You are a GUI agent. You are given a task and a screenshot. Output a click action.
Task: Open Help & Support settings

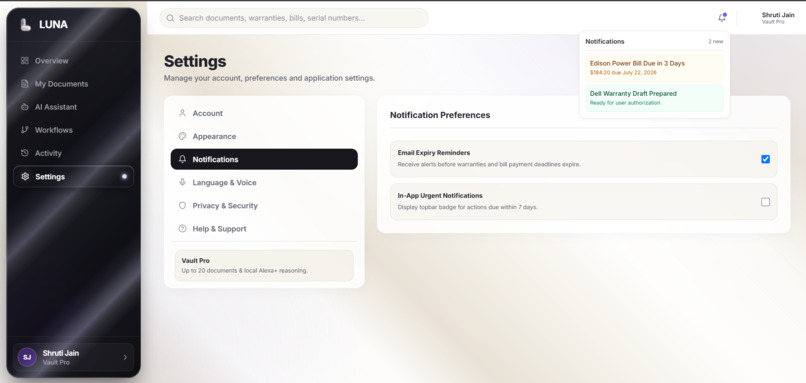pos(264,229)
